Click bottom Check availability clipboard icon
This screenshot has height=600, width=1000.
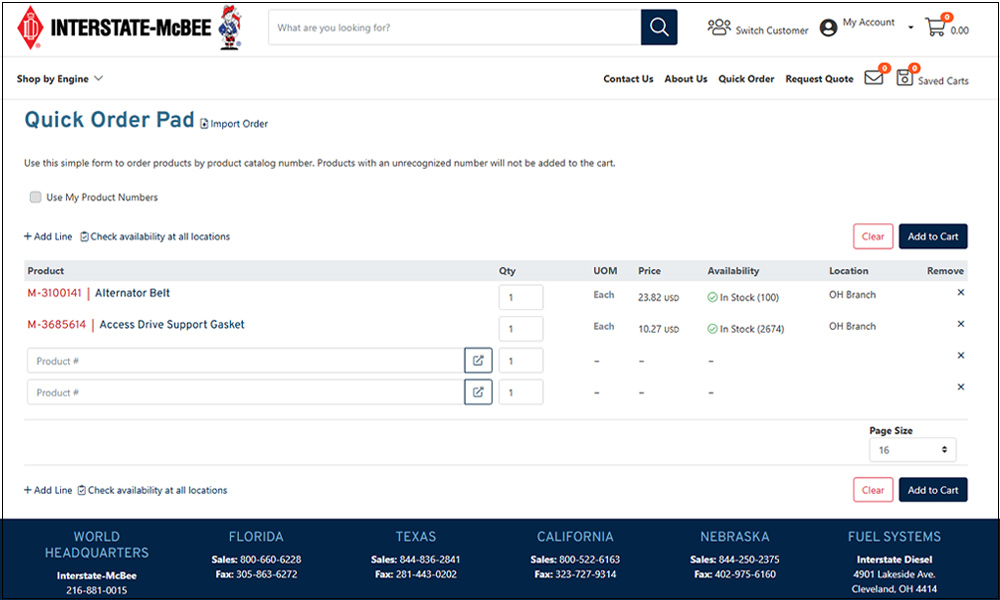click(82, 490)
